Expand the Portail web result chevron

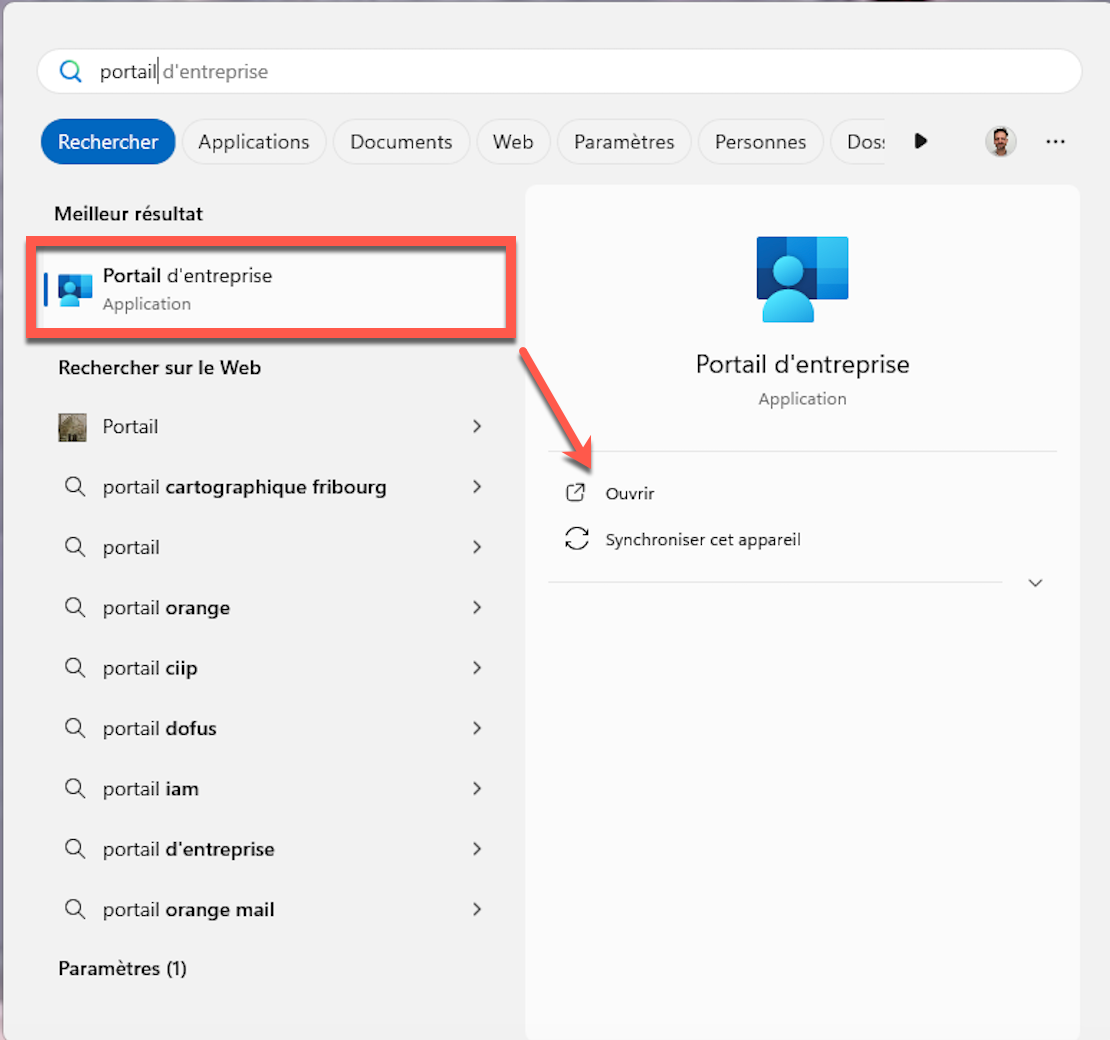coord(477,426)
